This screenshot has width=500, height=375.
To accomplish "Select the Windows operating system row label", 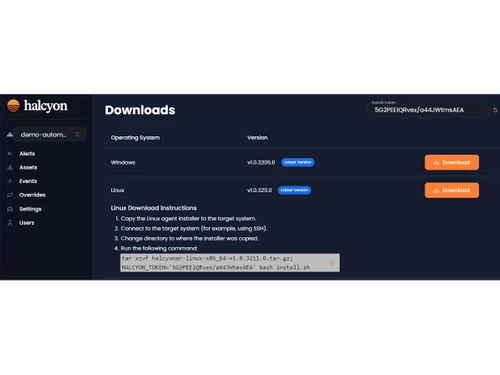I will [x=123, y=162].
